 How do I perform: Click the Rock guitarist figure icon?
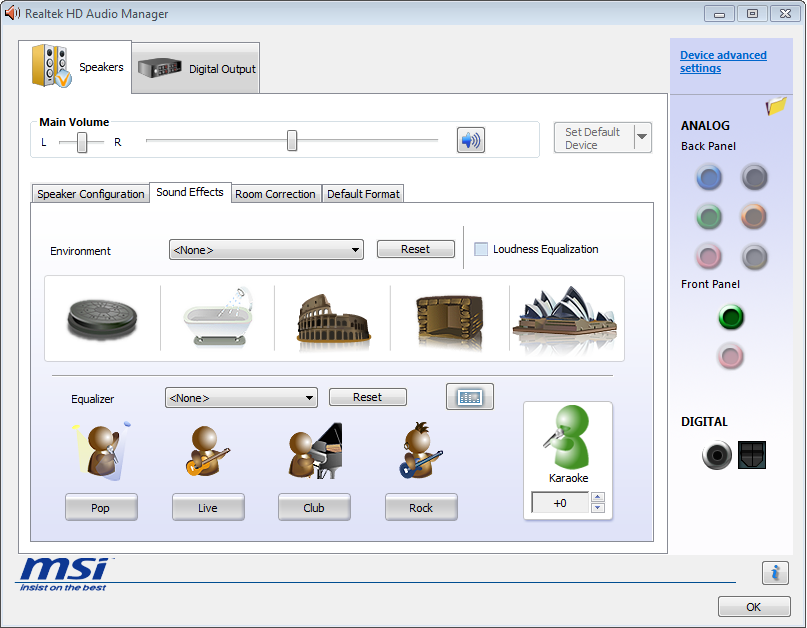click(x=421, y=450)
